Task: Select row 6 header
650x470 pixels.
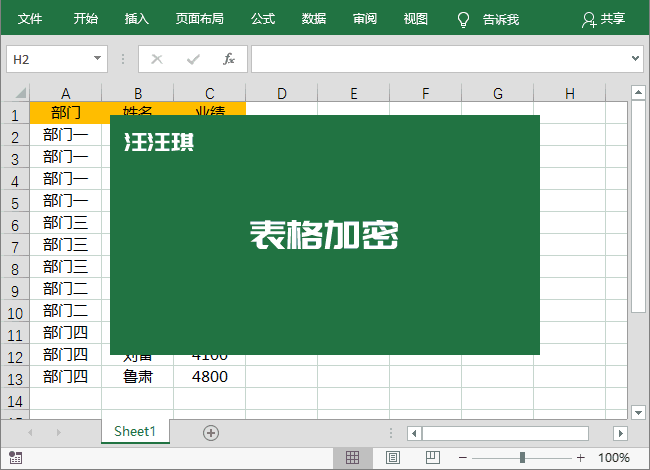Action: (15, 223)
